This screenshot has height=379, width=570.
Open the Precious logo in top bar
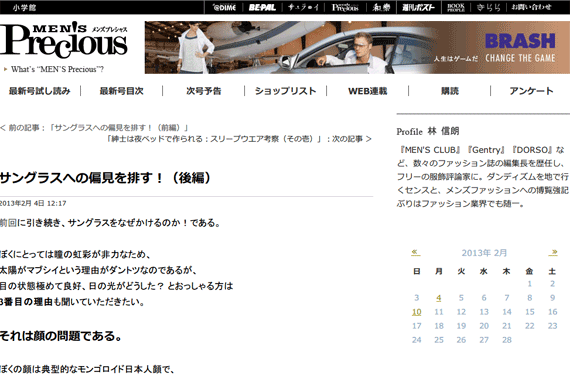(345, 7)
